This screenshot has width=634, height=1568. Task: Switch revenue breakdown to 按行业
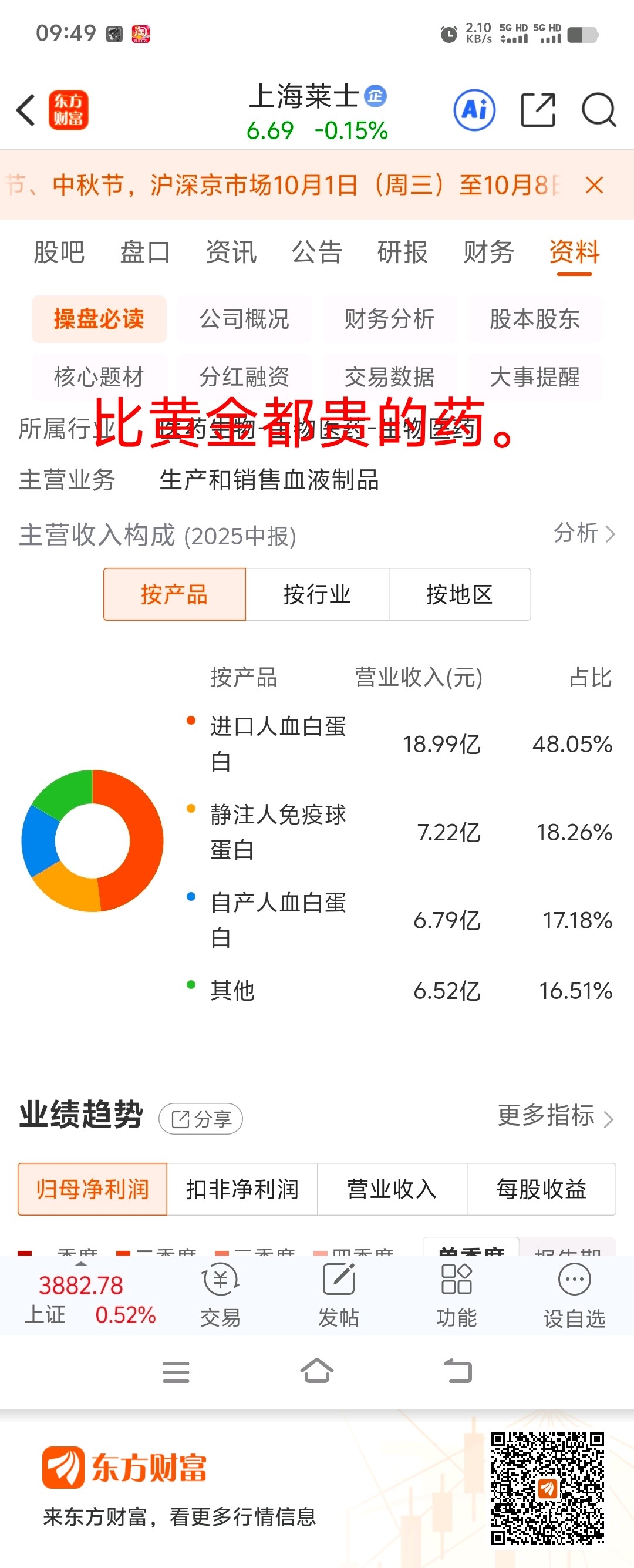click(x=317, y=594)
